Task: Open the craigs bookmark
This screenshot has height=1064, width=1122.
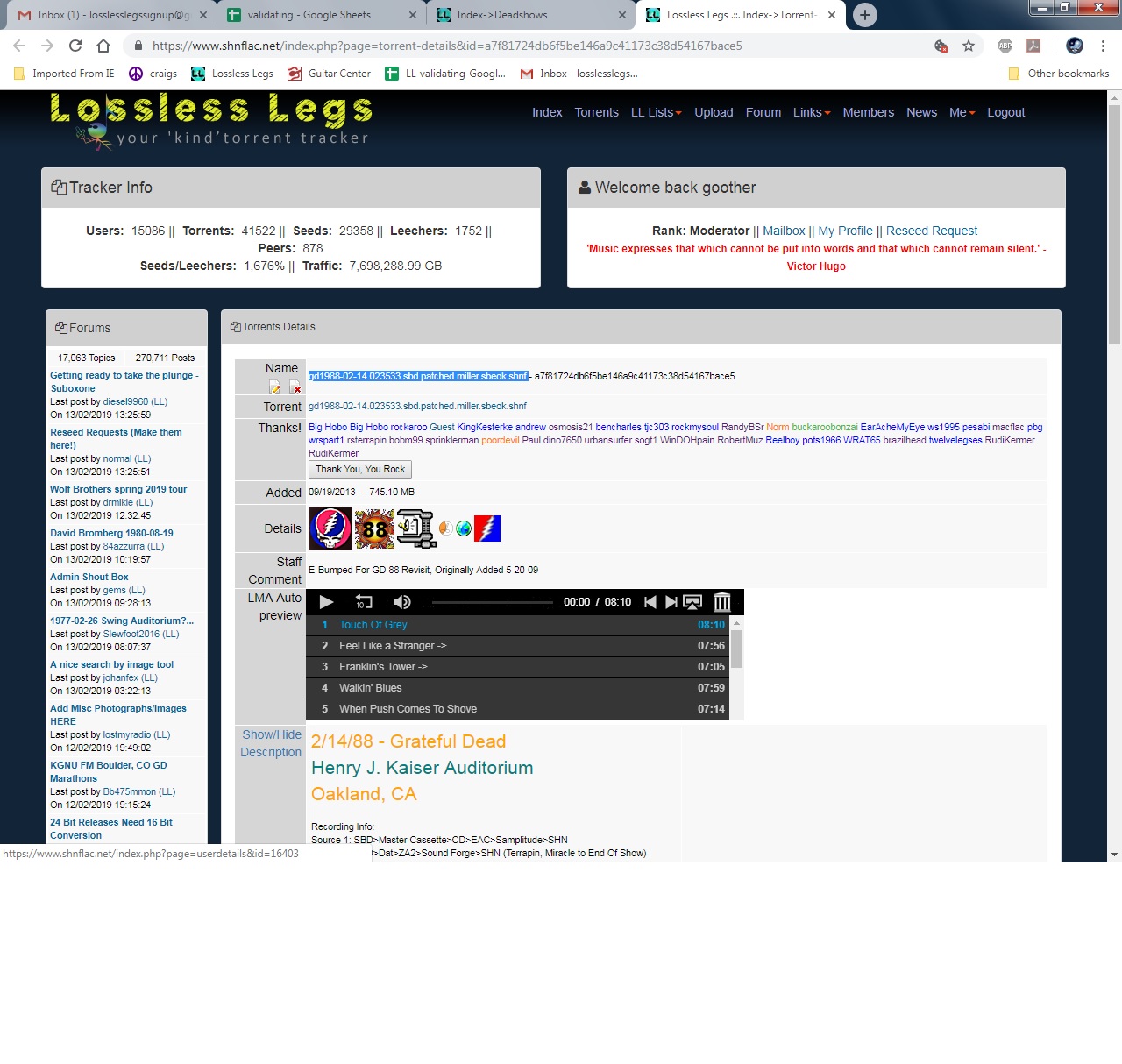Action: click(x=153, y=74)
